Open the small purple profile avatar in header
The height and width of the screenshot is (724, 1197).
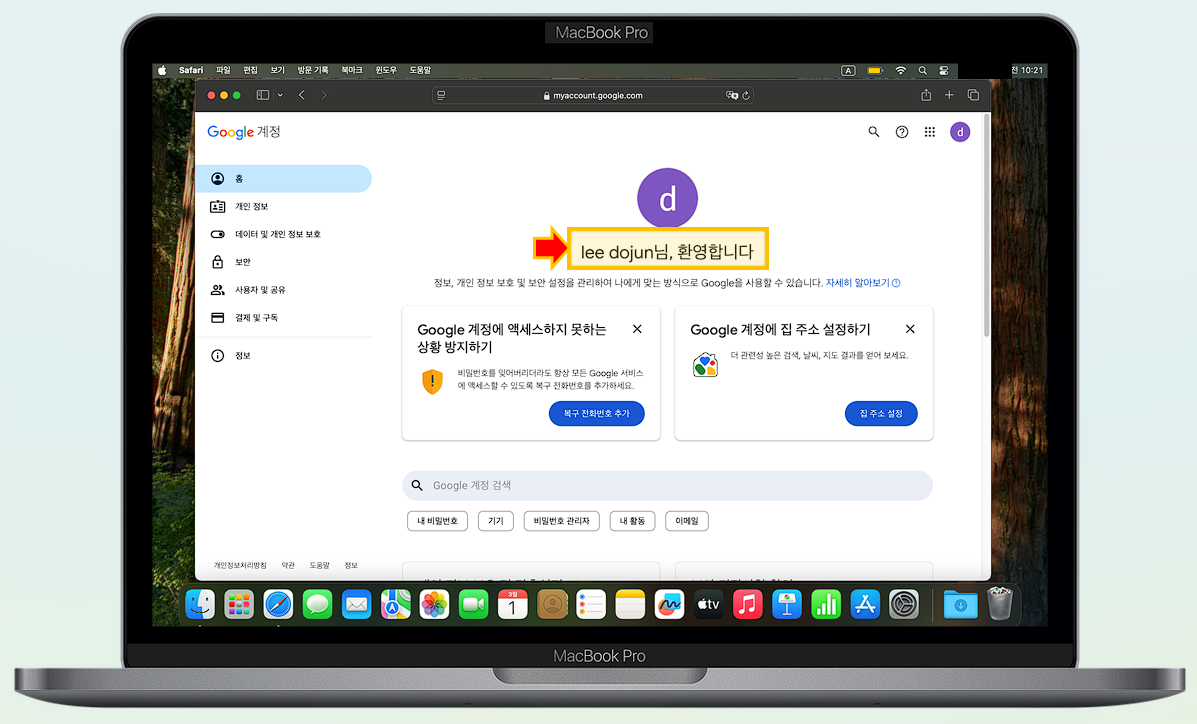(x=960, y=132)
